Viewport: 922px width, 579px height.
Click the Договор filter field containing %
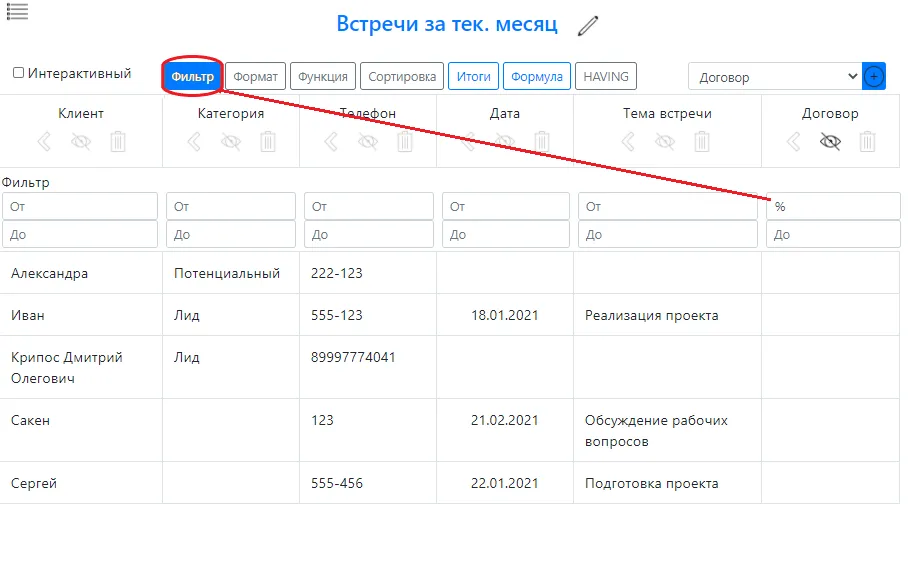coord(833,206)
